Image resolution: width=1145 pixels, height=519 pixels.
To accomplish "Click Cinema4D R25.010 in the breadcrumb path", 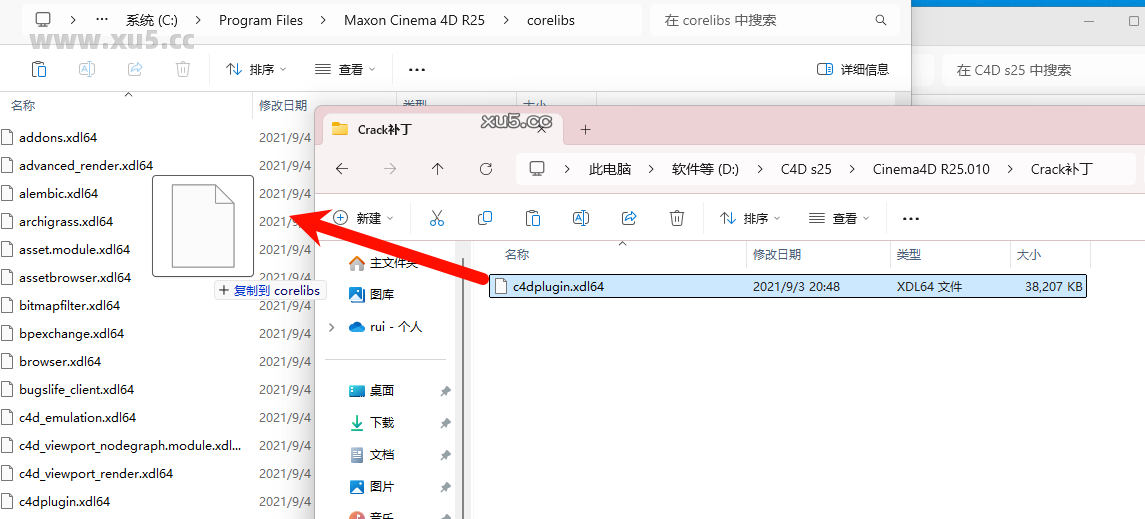I will (931, 169).
